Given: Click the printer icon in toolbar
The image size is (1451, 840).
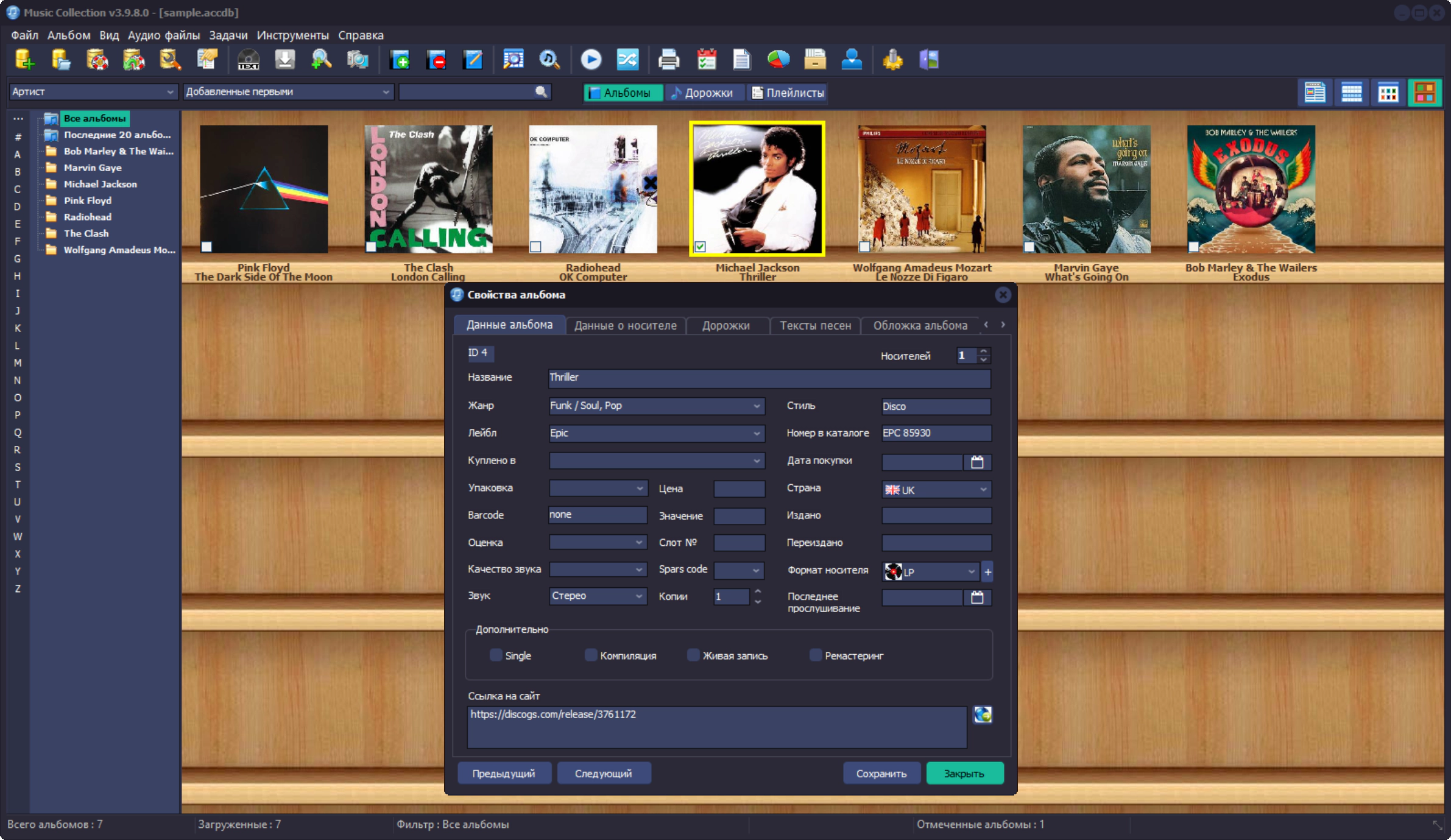Looking at the screenshot, I should point(669,60).
